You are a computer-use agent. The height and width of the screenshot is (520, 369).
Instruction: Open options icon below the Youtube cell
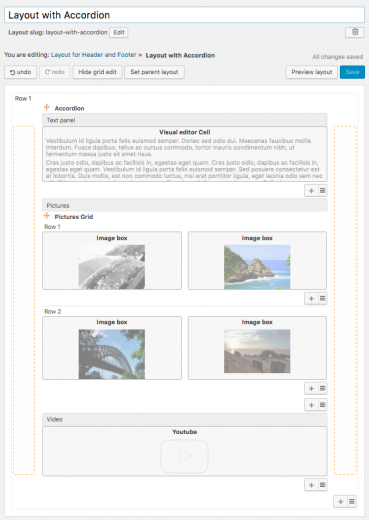pyautogui.click(x=322, y=485)
